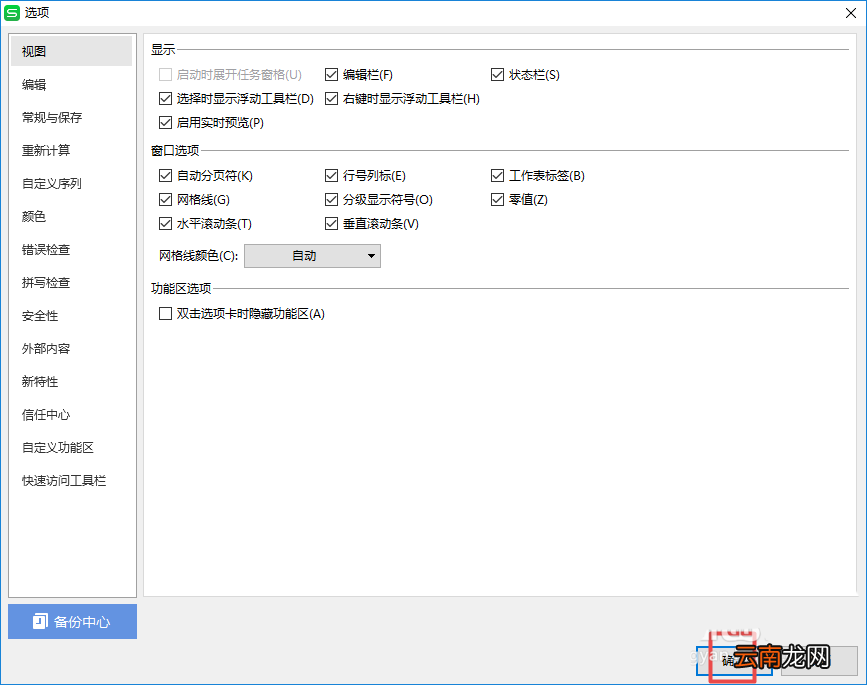Switch to 拼写检查 settings

[71, 283]
